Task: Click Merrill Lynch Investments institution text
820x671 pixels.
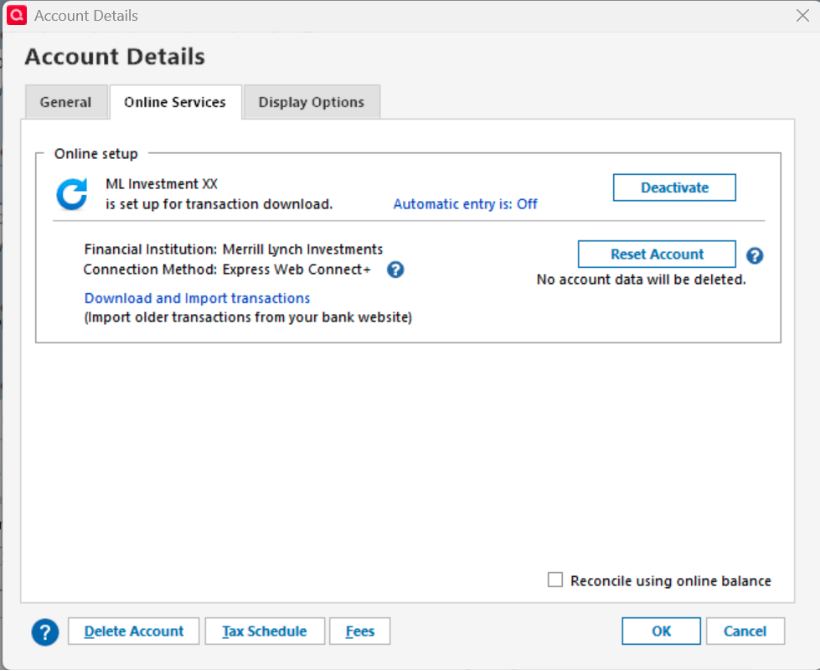Action: [303, 249]
